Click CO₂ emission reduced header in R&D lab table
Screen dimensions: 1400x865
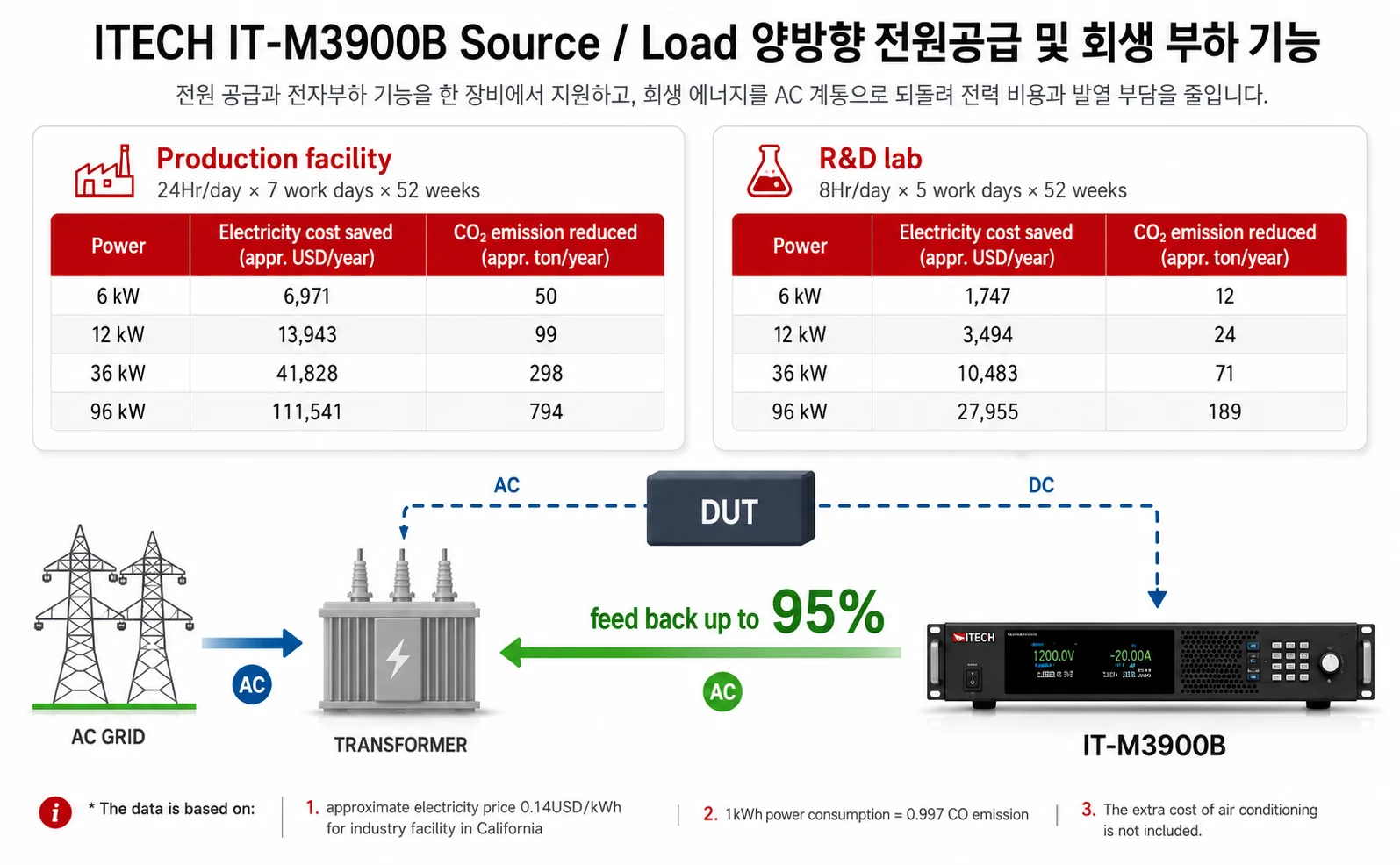[1225, 245]
